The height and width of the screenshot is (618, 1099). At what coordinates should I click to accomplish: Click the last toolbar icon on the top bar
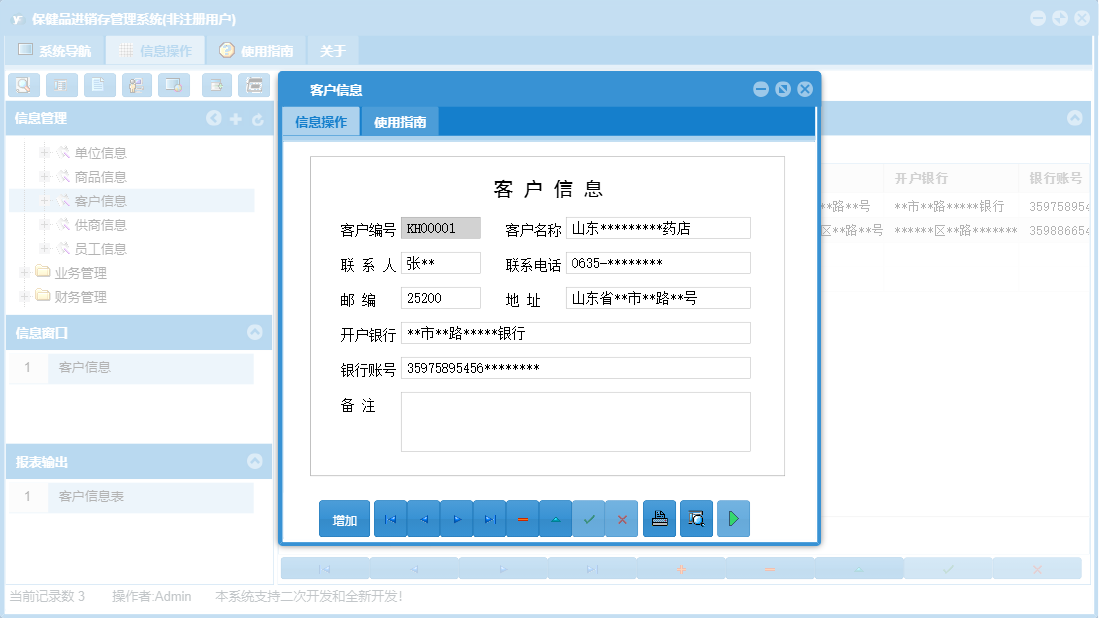pos(255,85)
